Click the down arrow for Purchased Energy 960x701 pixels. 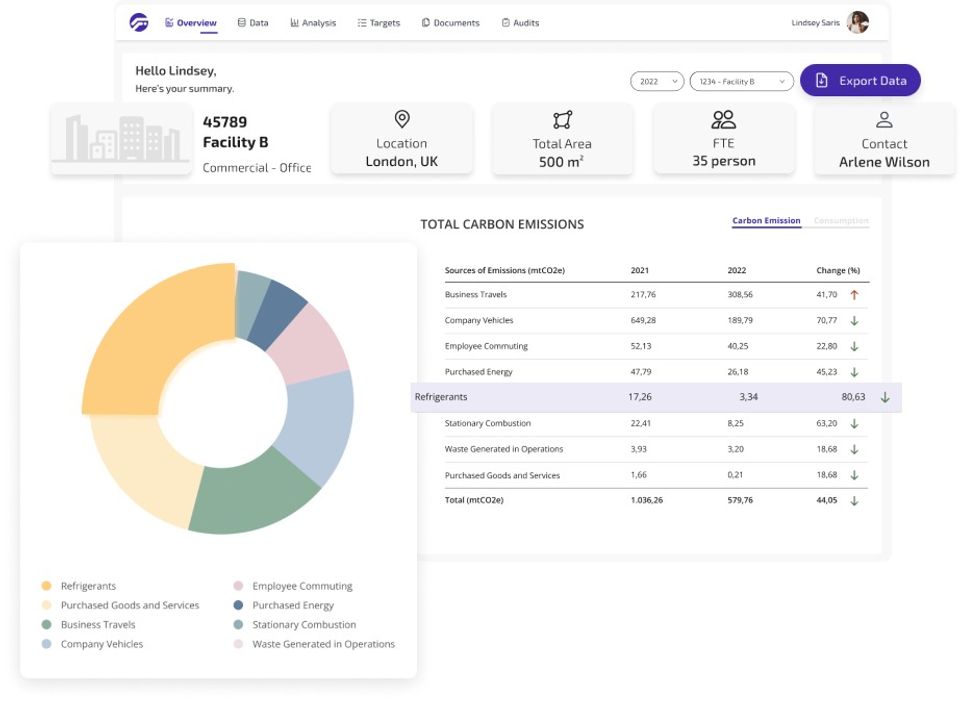tap(854, 372)
